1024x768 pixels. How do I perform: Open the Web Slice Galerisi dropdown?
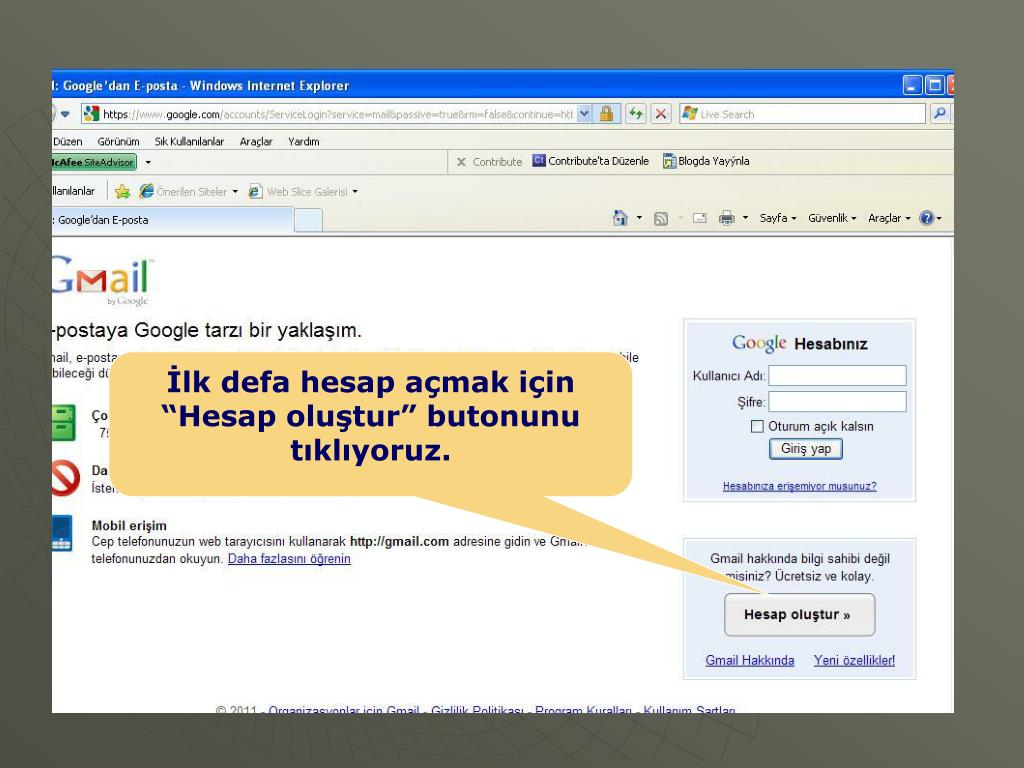[355, 192]
